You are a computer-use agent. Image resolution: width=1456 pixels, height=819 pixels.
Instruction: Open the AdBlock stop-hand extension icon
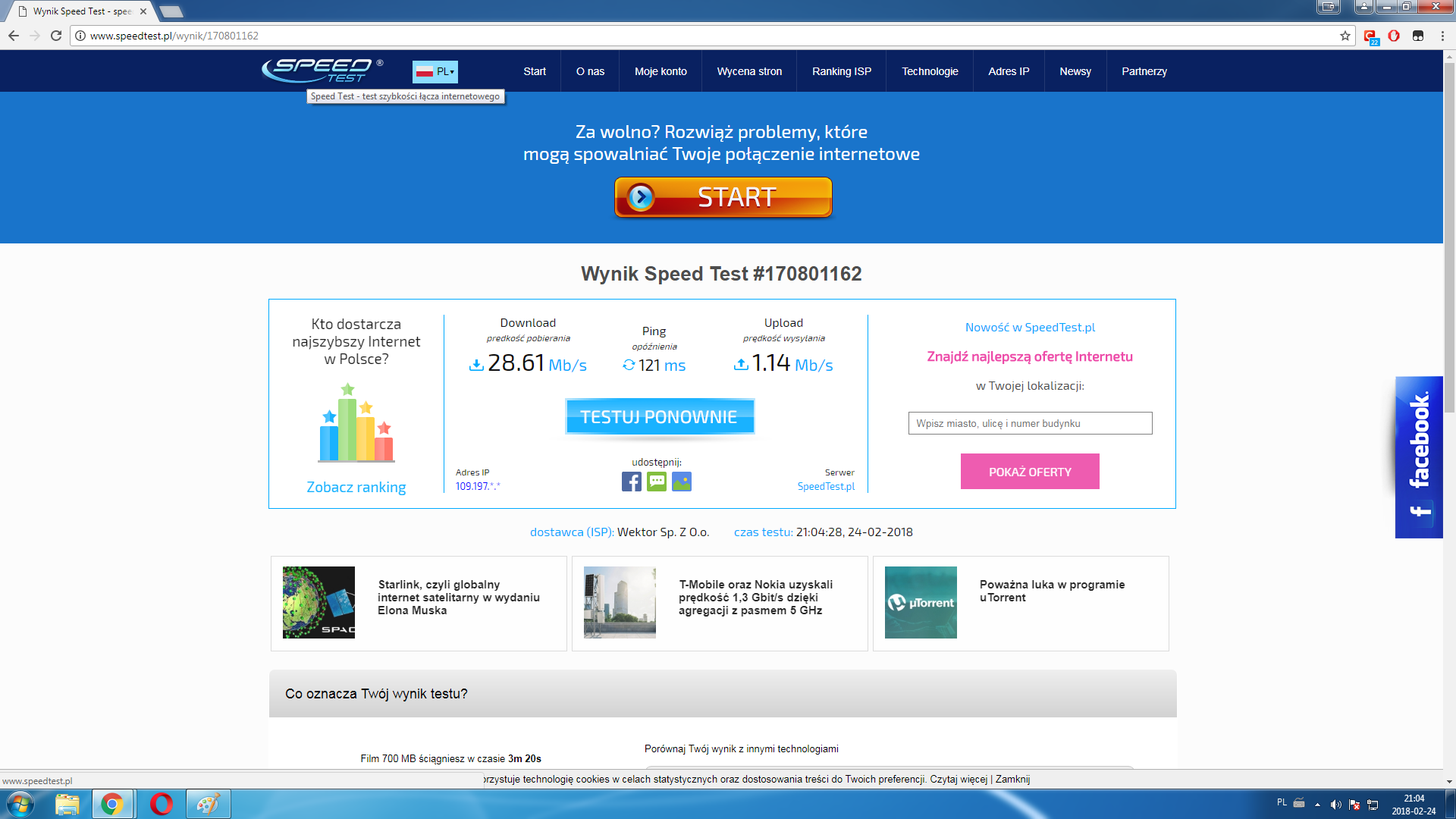coord(1394,36)
